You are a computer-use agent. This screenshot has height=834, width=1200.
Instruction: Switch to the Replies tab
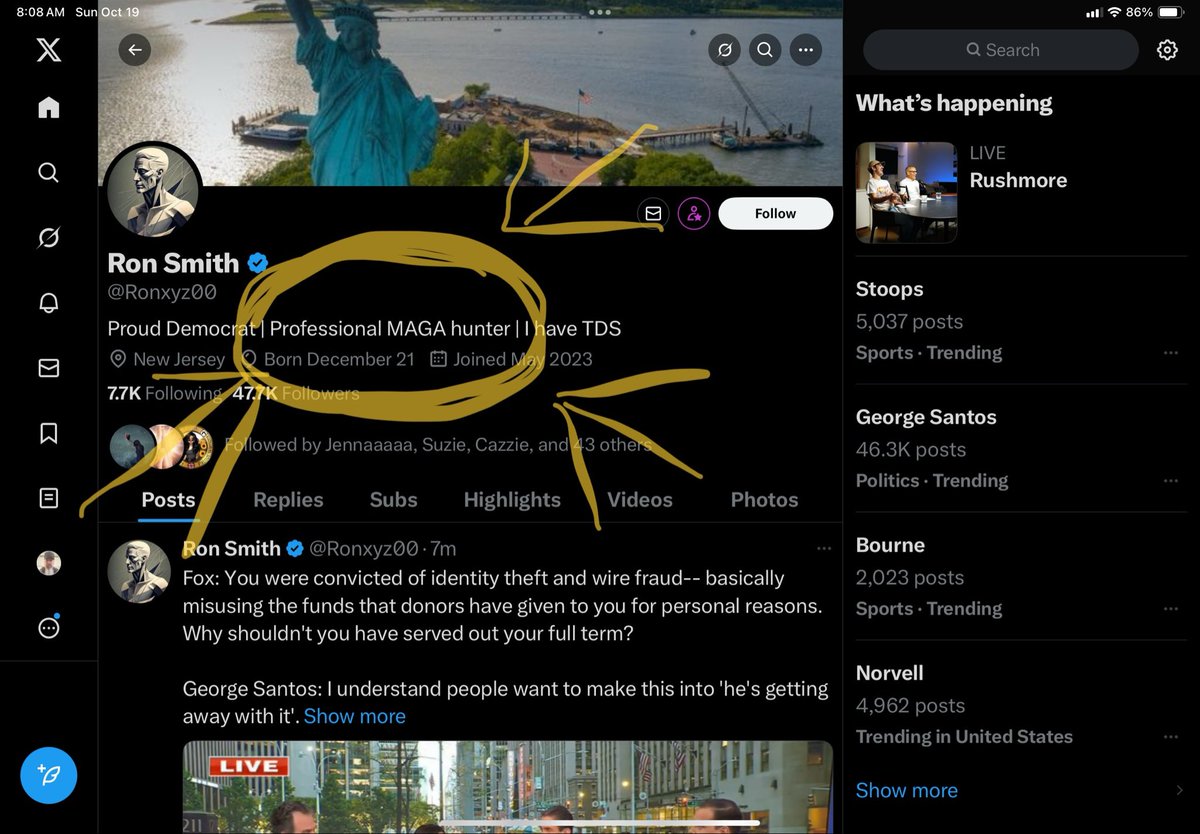click(x=288, y=500)
